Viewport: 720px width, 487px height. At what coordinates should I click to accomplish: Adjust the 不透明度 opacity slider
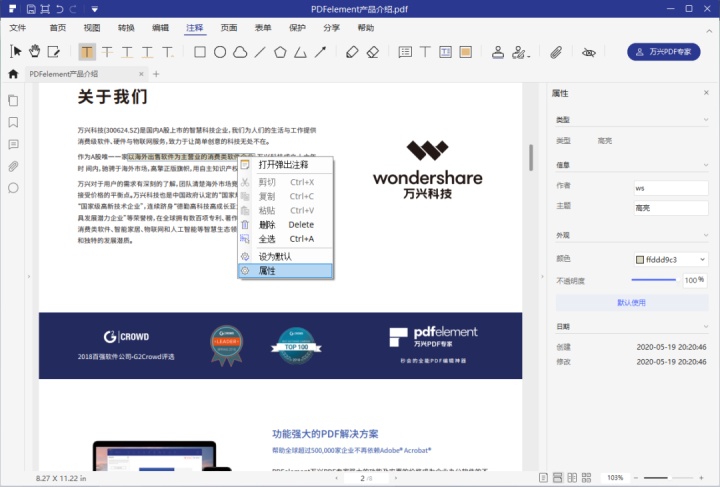[x=654, y=280]
